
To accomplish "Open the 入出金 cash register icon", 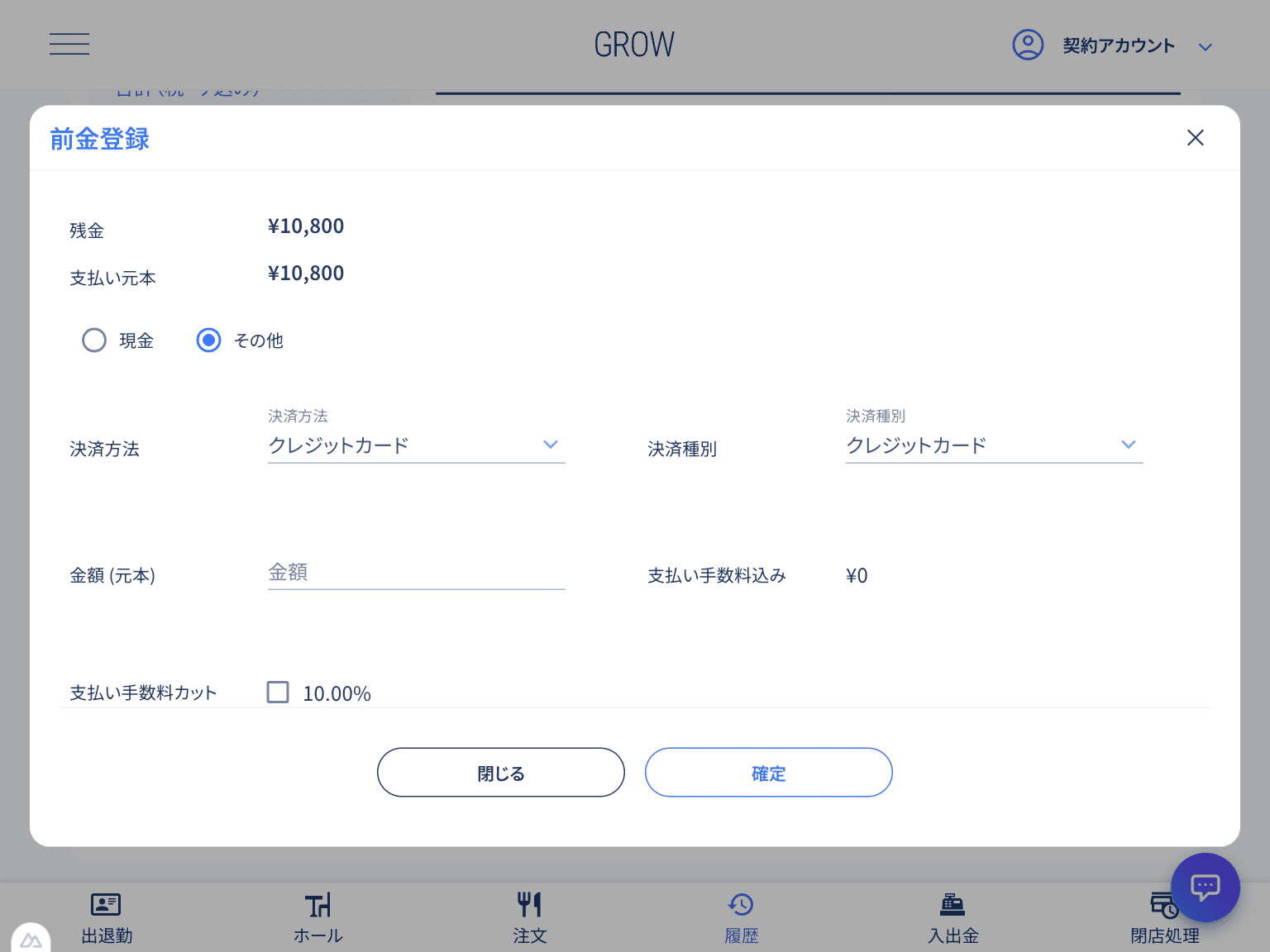I will point(952,905).
